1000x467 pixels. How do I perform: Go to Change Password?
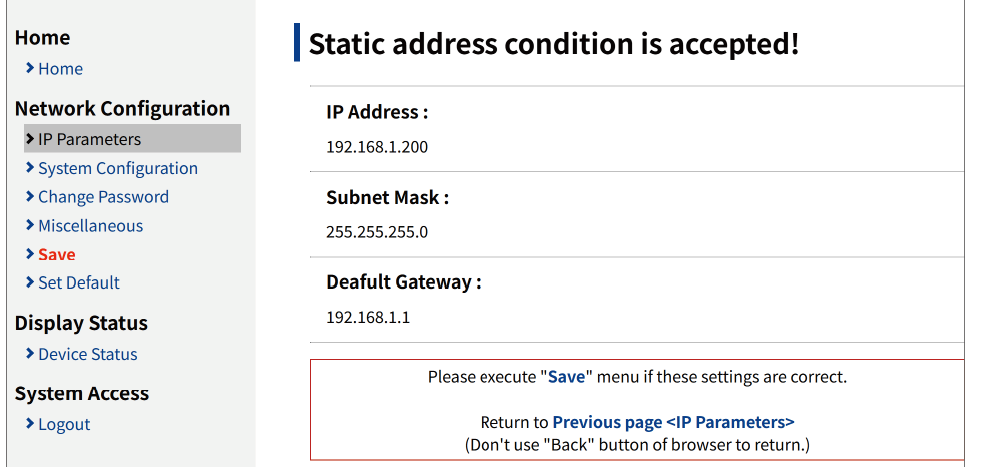103,197
